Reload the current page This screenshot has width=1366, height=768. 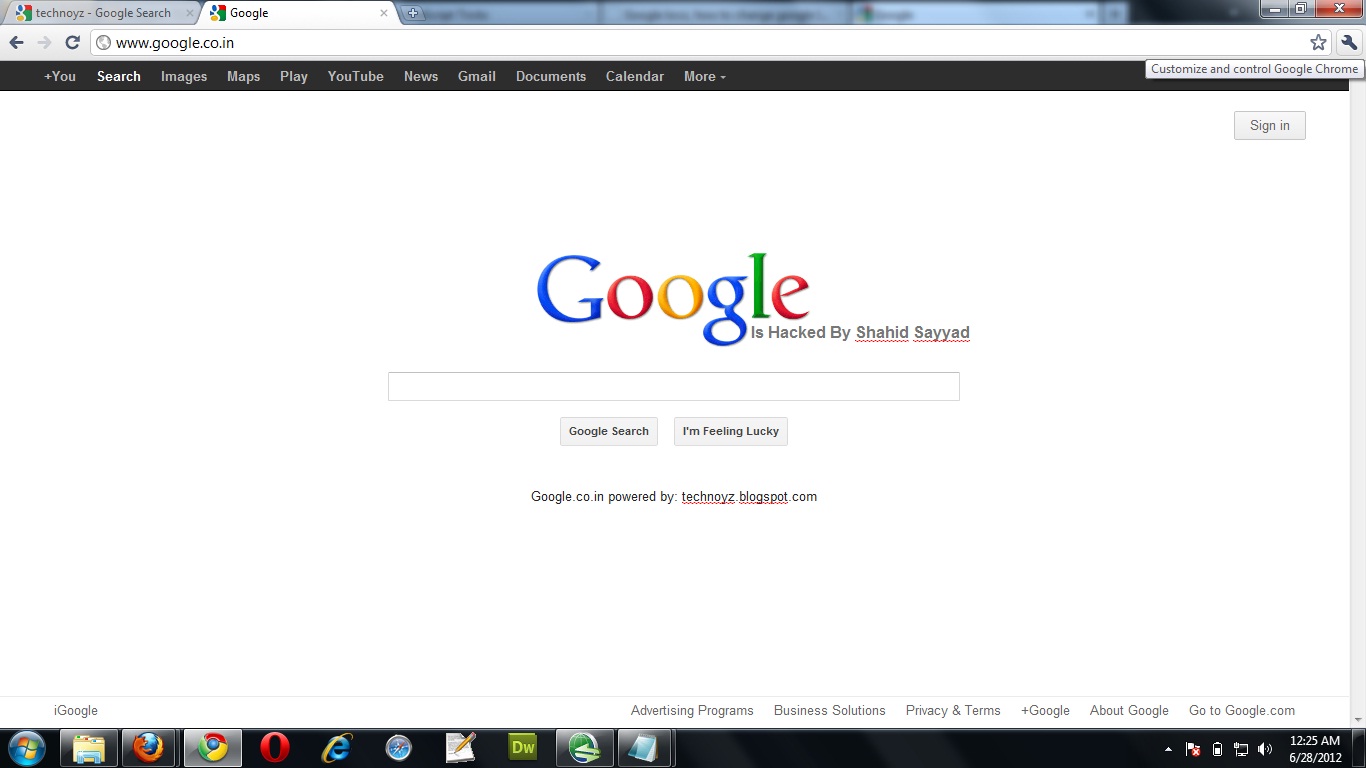[70, 42]
